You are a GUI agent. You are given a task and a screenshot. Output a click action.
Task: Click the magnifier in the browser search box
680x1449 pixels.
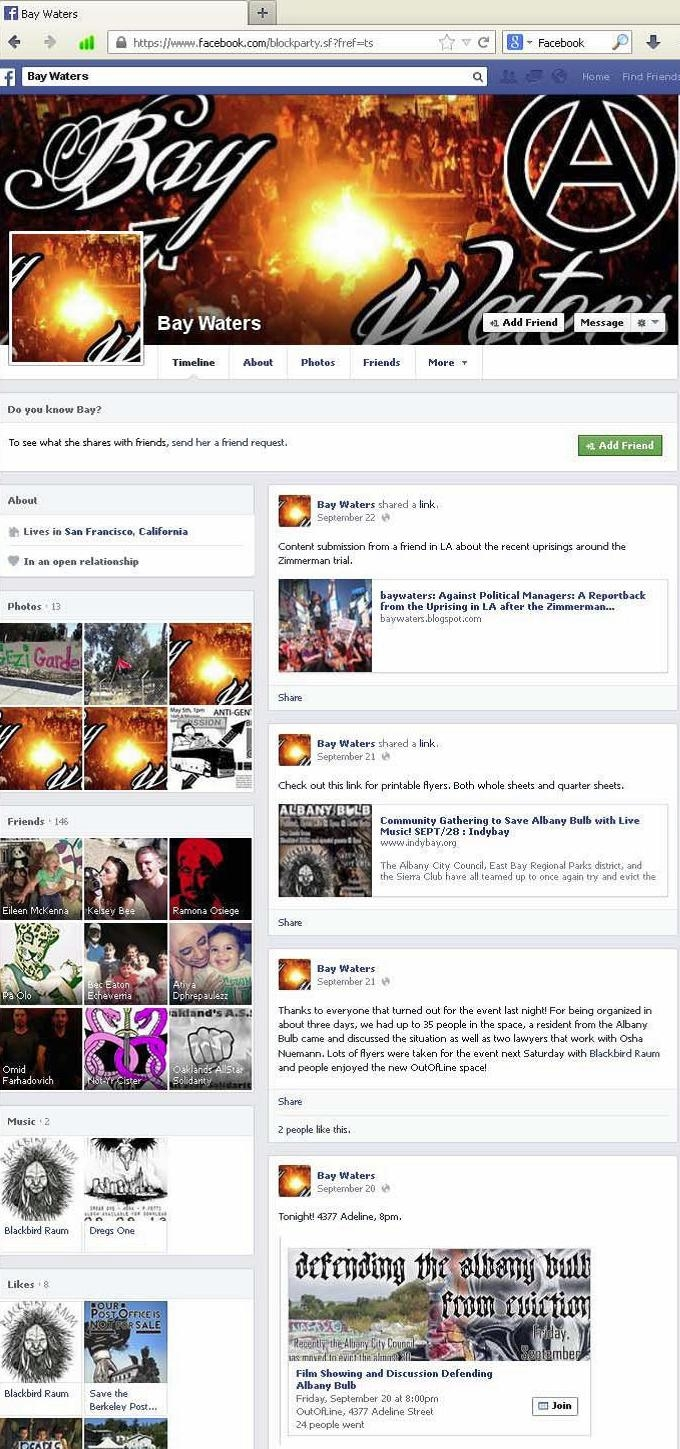pyautogui.click(x=621, y=42)
